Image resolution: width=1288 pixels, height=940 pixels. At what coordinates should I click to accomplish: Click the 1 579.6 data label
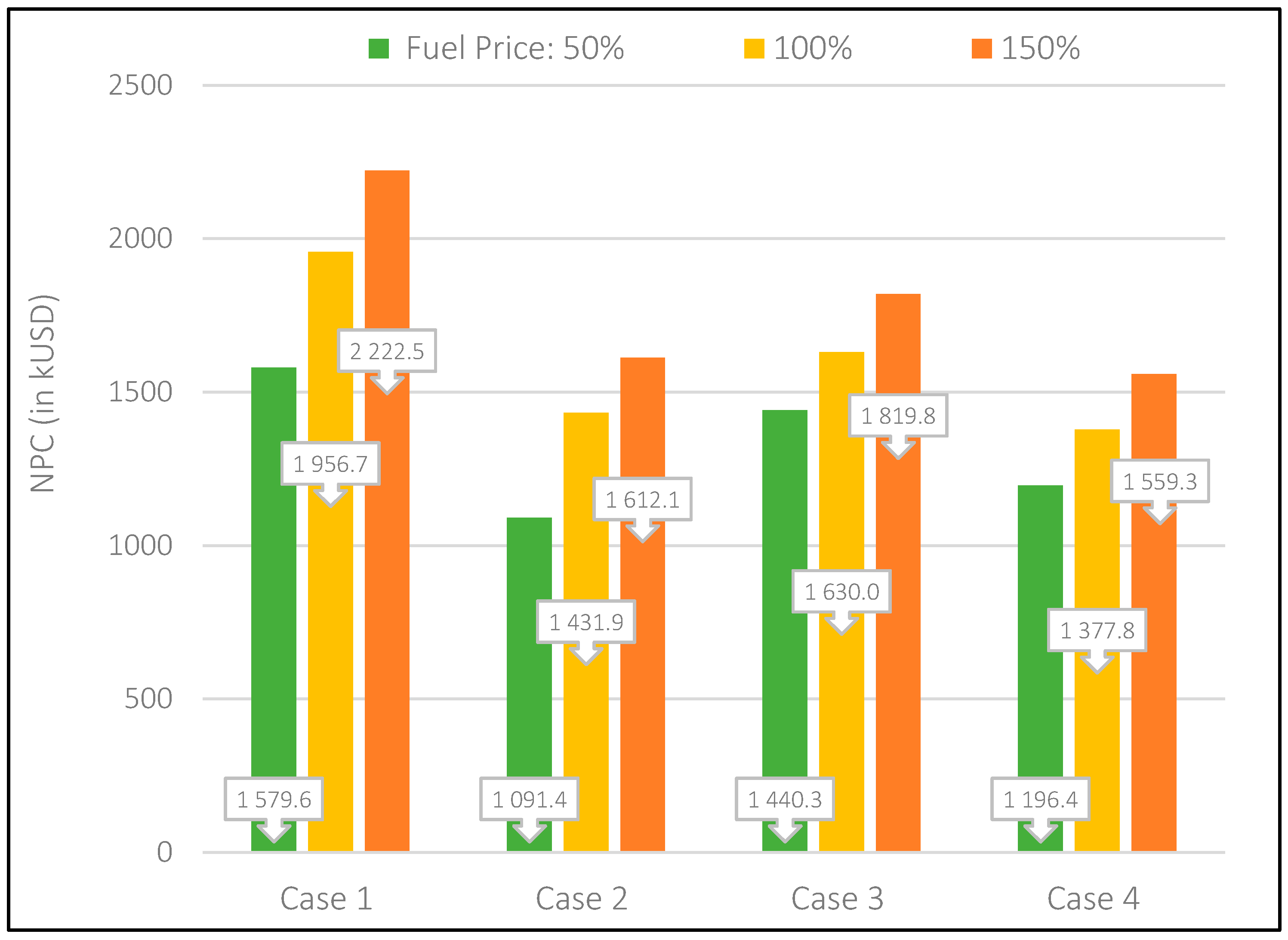pyautogui.click(x=274, y=799)
